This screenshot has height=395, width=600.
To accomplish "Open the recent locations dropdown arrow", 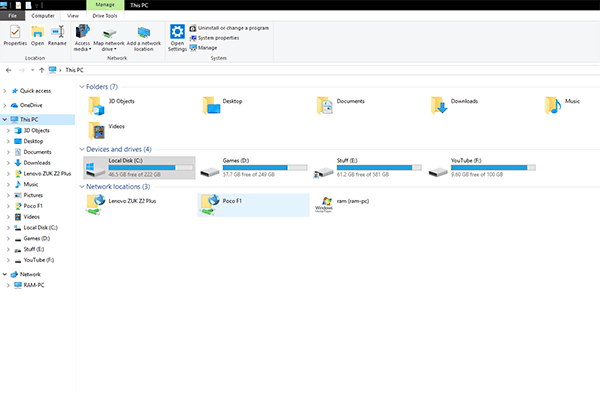I will click(32, 70).
